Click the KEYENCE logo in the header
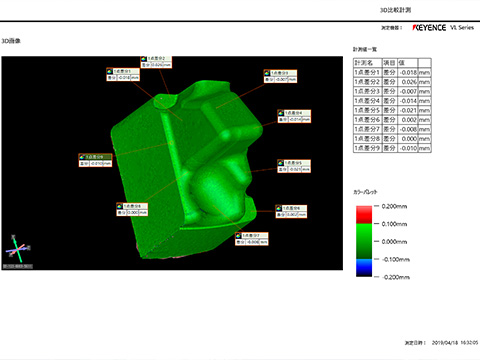480x360 pixels. pyautogui.click(x=429, y=28)
